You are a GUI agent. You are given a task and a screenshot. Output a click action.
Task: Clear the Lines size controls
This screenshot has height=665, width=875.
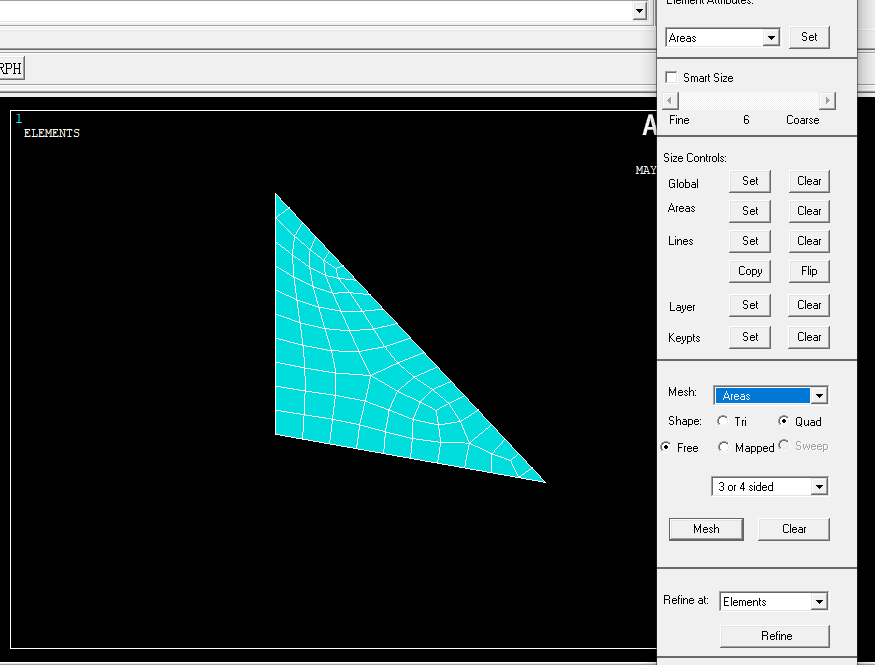coord(808,240)
